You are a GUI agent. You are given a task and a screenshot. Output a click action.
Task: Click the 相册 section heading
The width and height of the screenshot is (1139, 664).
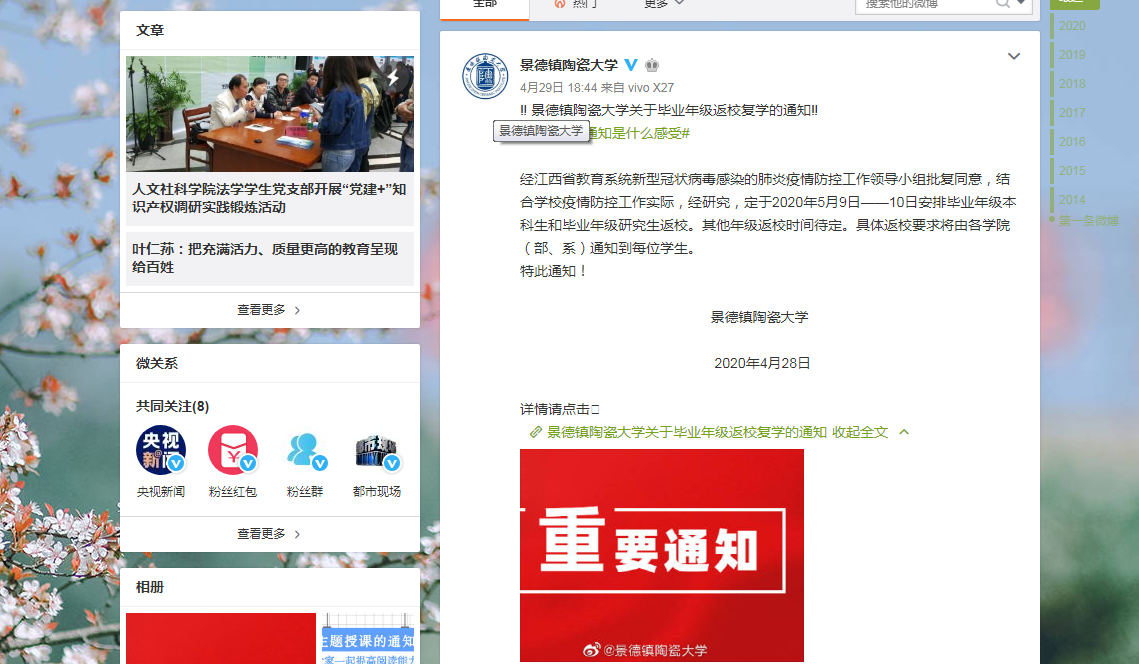click(150, 586)
